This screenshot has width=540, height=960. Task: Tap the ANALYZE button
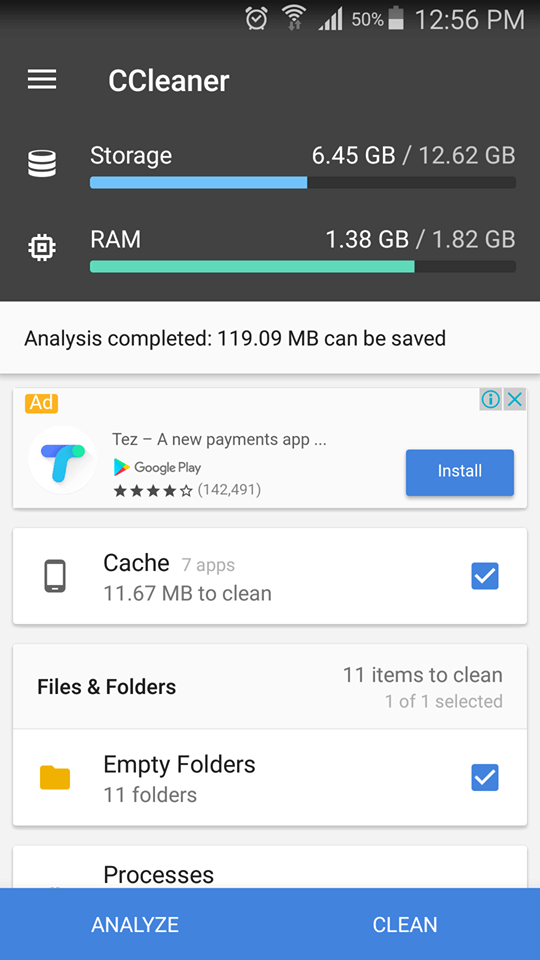(x=135, y=924)
